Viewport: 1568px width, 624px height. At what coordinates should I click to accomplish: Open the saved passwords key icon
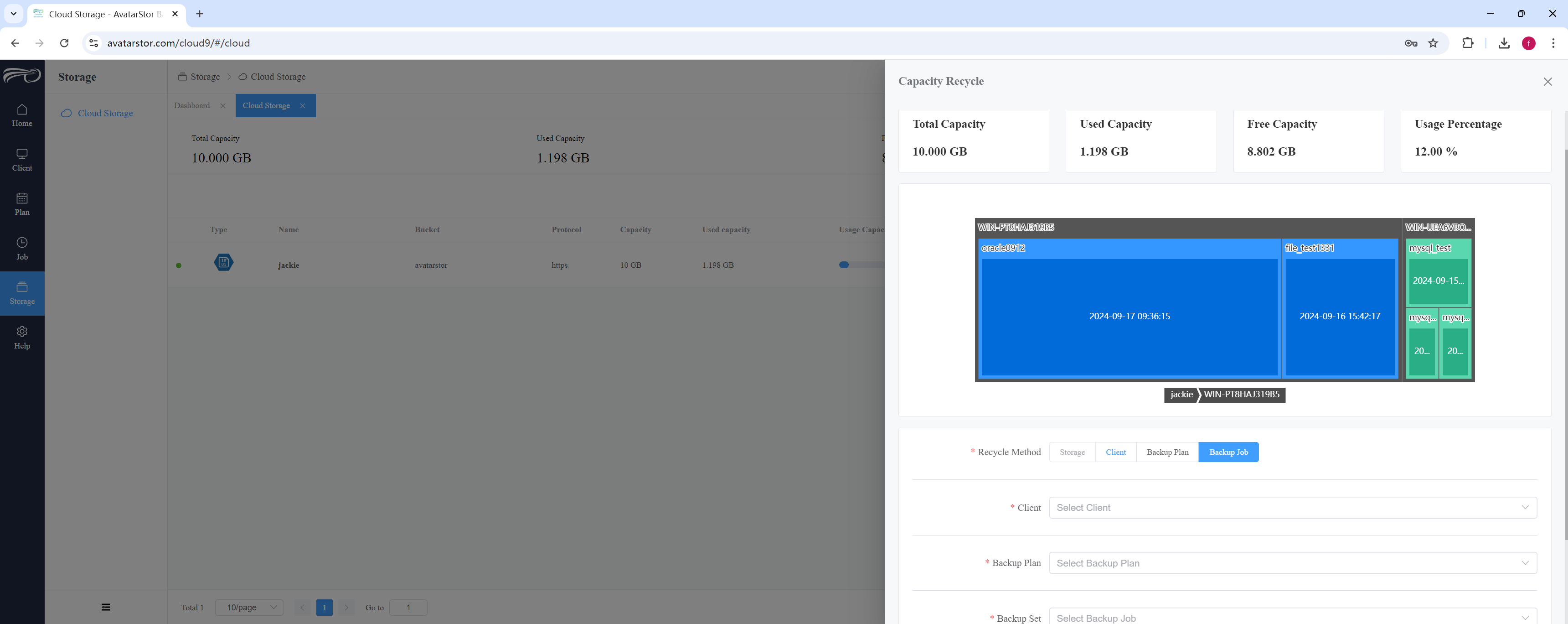pos(1411,43)
